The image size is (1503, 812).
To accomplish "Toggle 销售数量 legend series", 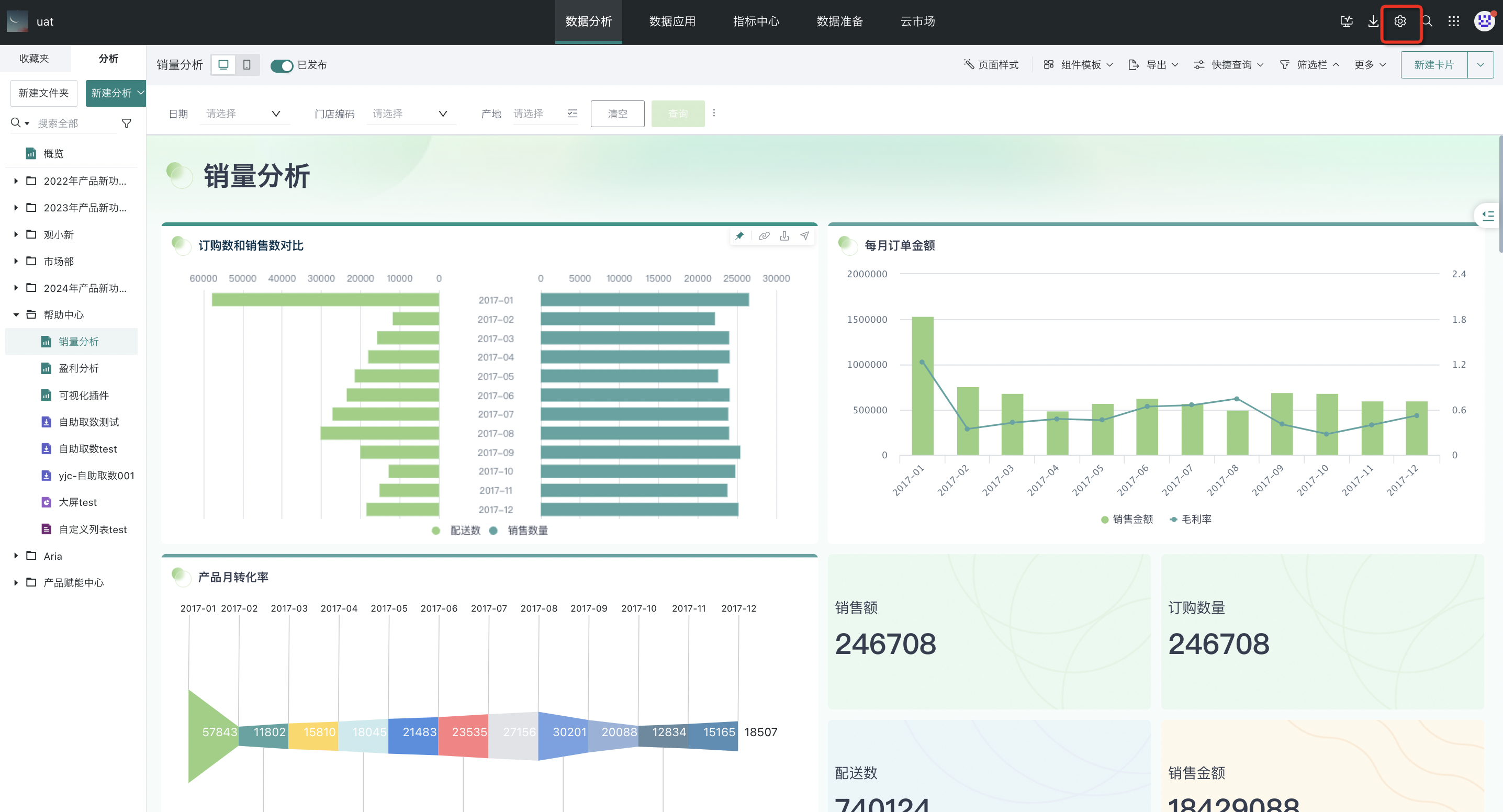I will pos(519,530).
